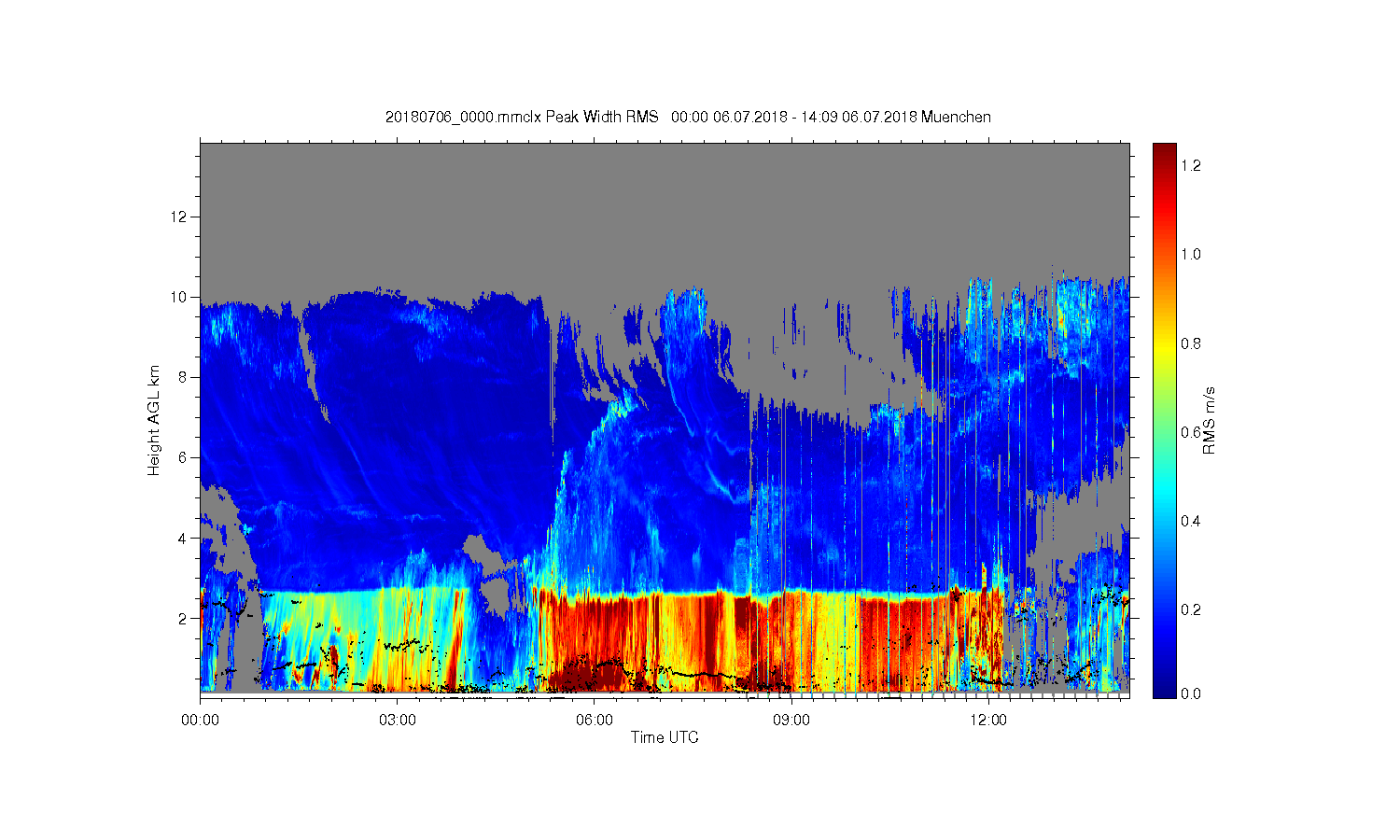
Task: Click the colorbar value 0.8
Action: click(1190, 343)
